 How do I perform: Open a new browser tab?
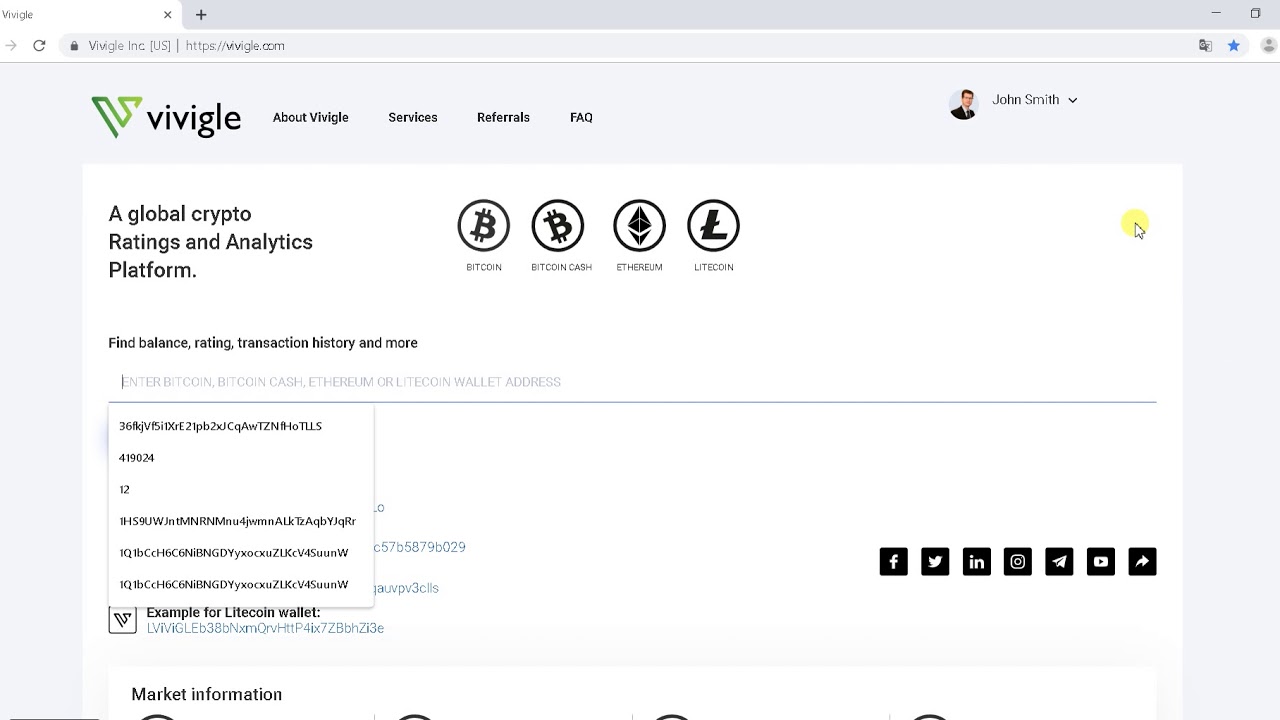(x=201, y=15)
